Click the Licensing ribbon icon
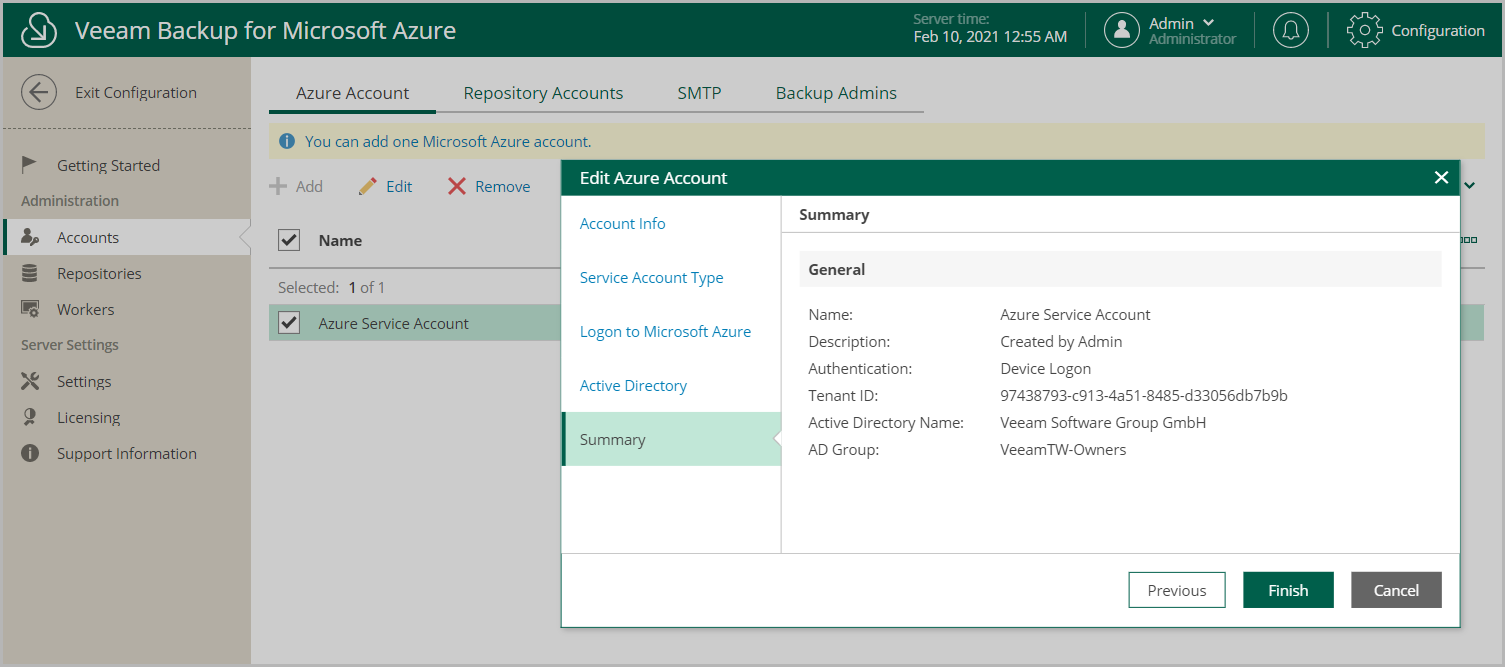Image resolution: width=1505 pixels, height=667 pixels. (30, 417)
